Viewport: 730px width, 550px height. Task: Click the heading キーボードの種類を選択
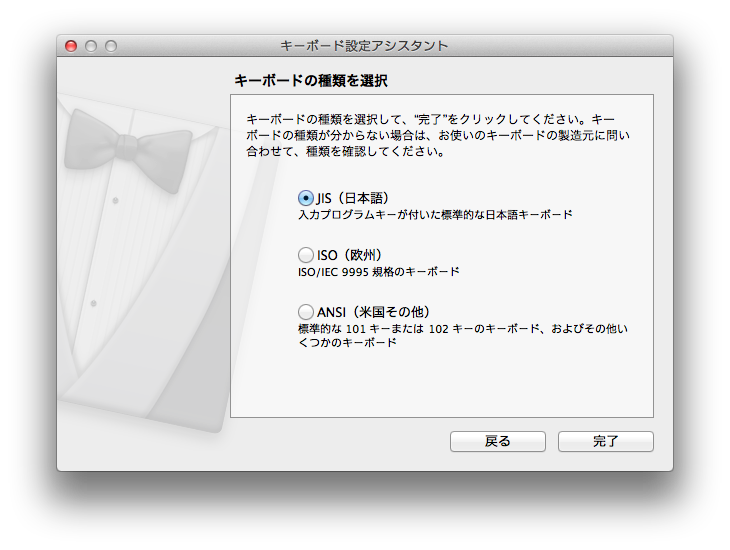[x=311, y=81]
